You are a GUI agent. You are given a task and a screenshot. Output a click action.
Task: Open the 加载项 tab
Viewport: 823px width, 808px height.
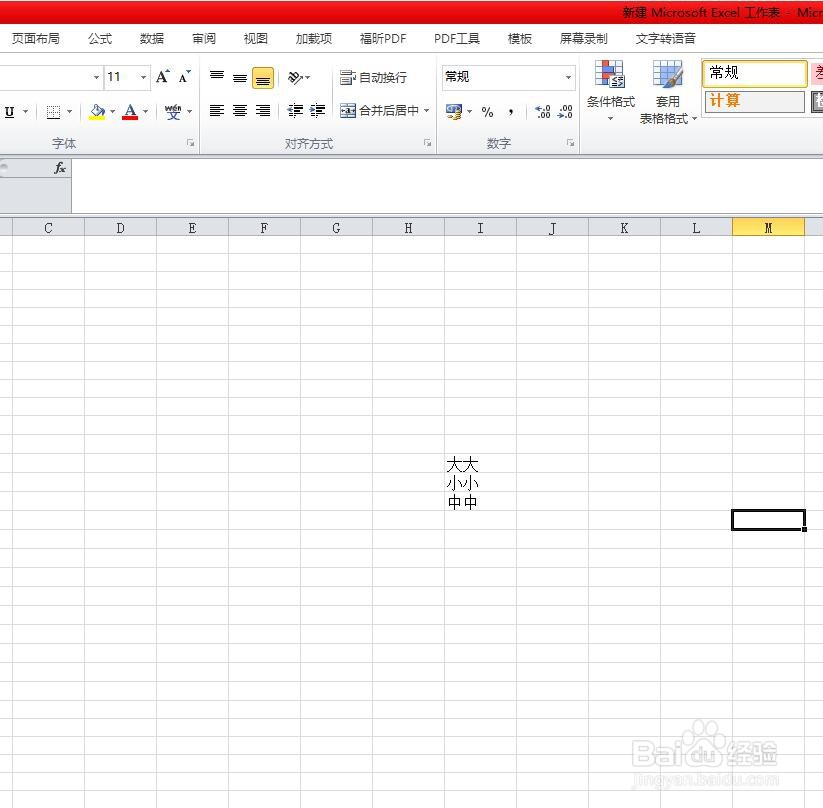click(x=314, y=38)
